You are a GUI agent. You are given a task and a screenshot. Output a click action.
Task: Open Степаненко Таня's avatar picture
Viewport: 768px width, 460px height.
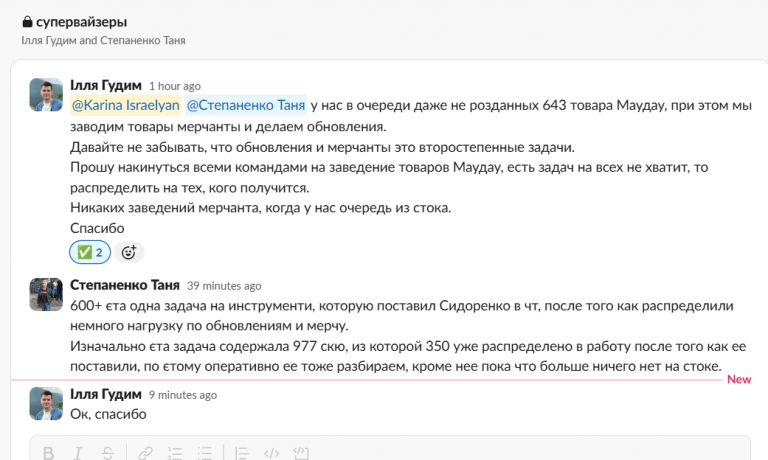46,294
